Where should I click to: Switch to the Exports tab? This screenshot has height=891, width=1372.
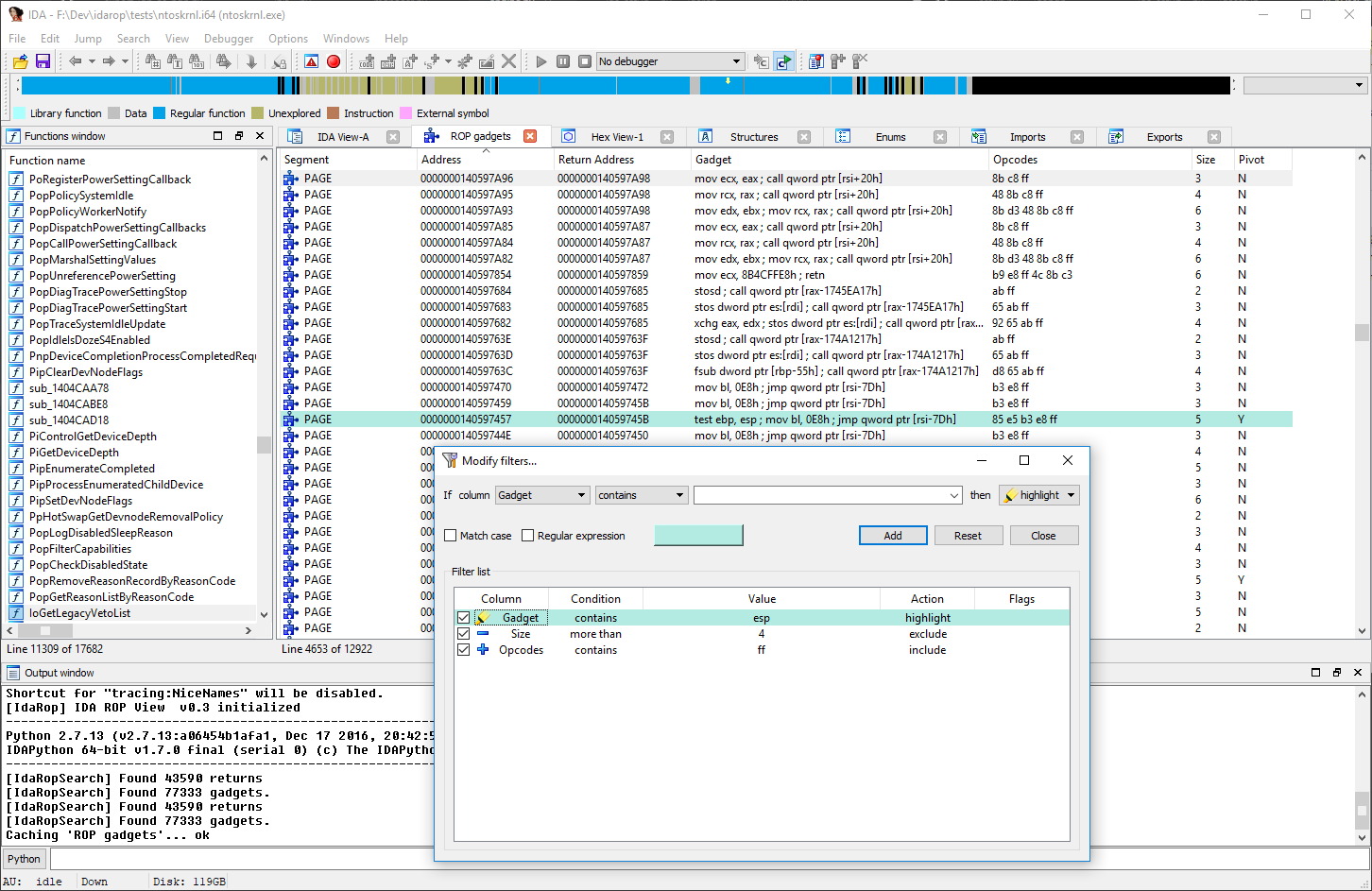(x=1164, y=137)
